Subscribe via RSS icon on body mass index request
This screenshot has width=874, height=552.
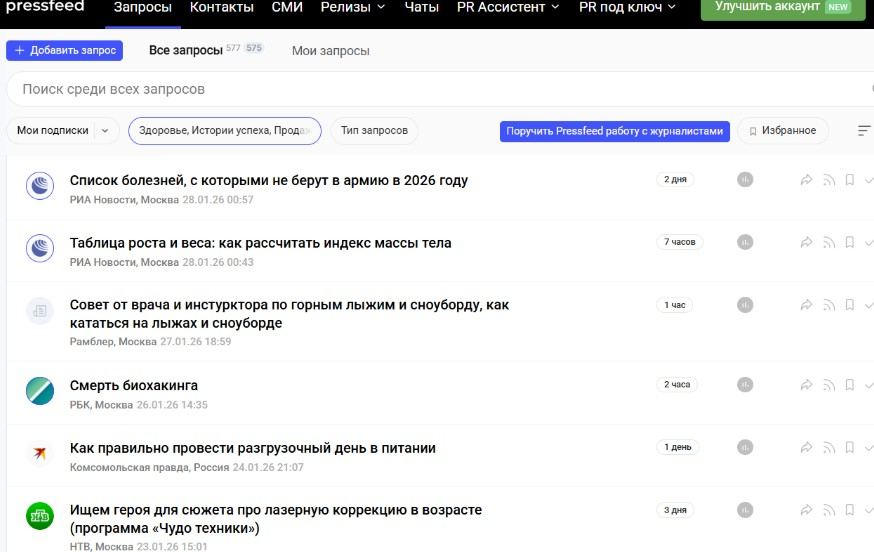[828, 242]
